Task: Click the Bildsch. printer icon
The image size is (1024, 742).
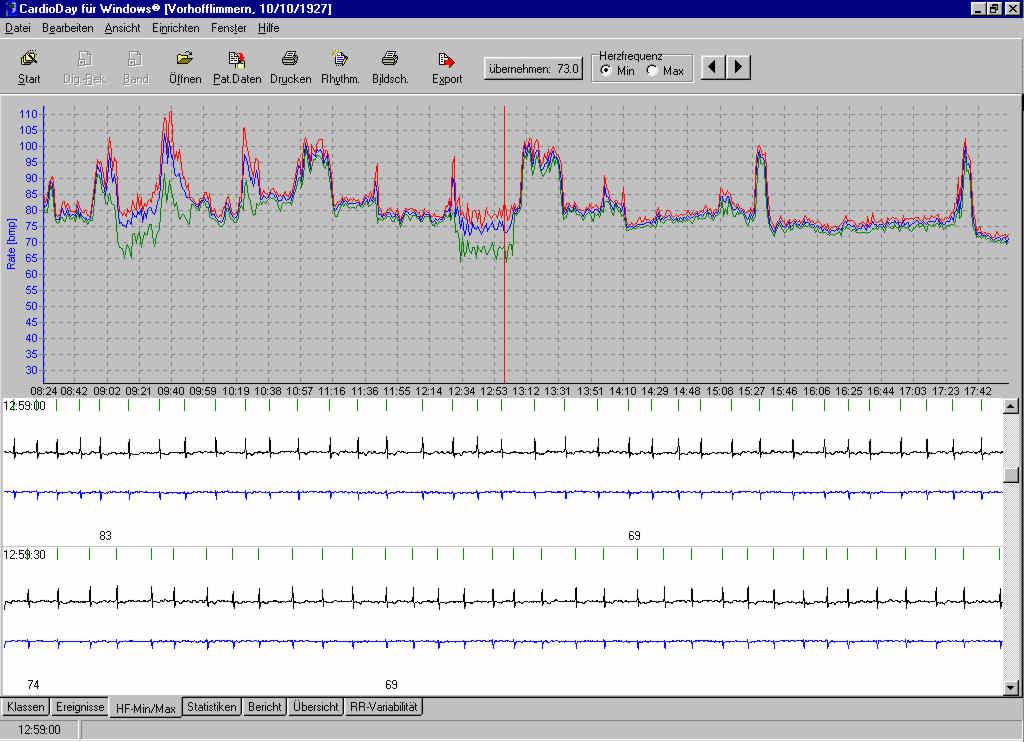Action: (390, 60)
